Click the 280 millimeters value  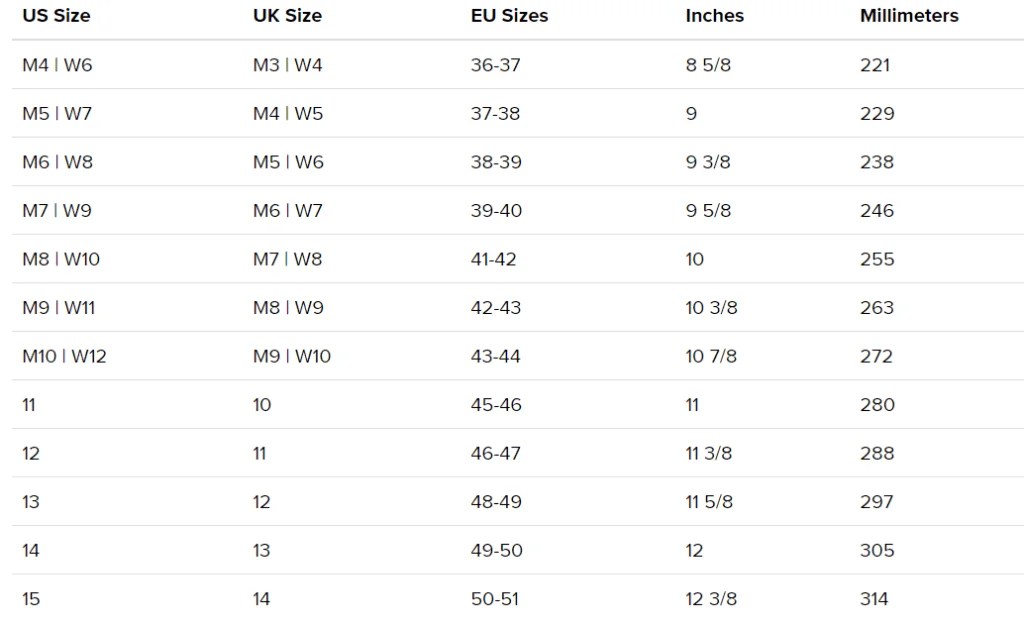(877, 405)
